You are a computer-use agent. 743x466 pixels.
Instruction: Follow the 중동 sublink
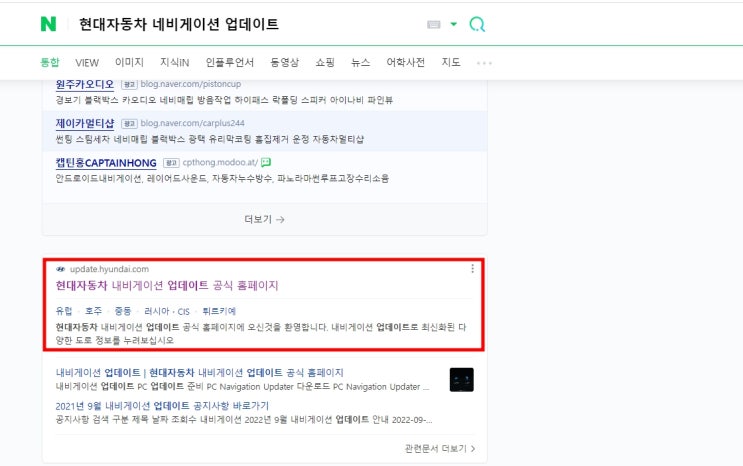[x=123, y=311]
